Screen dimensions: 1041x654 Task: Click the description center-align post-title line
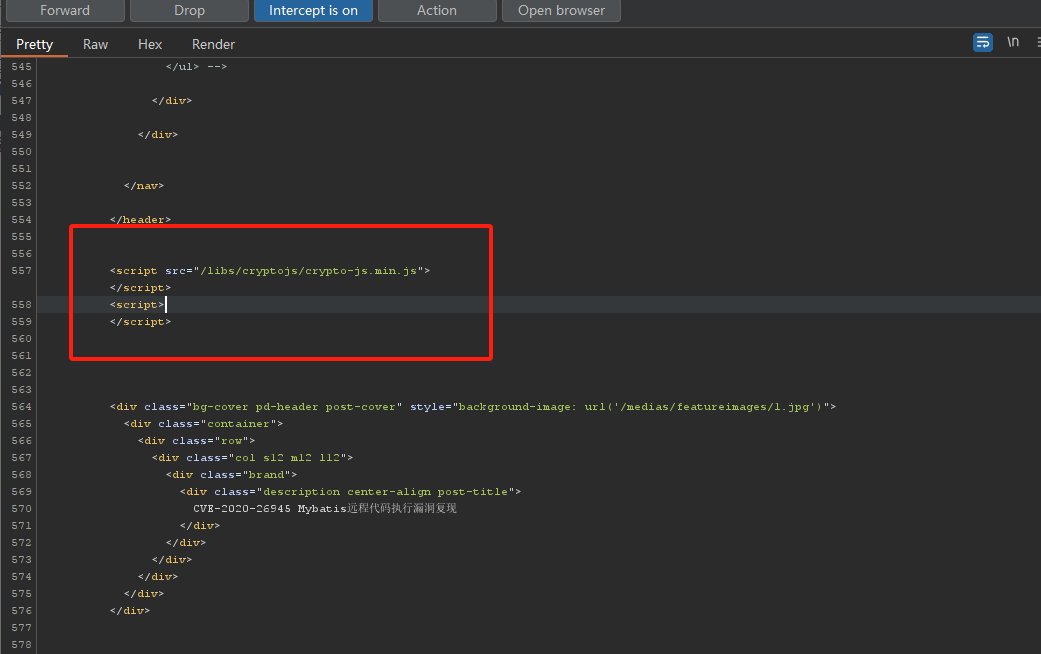[350, 492]
